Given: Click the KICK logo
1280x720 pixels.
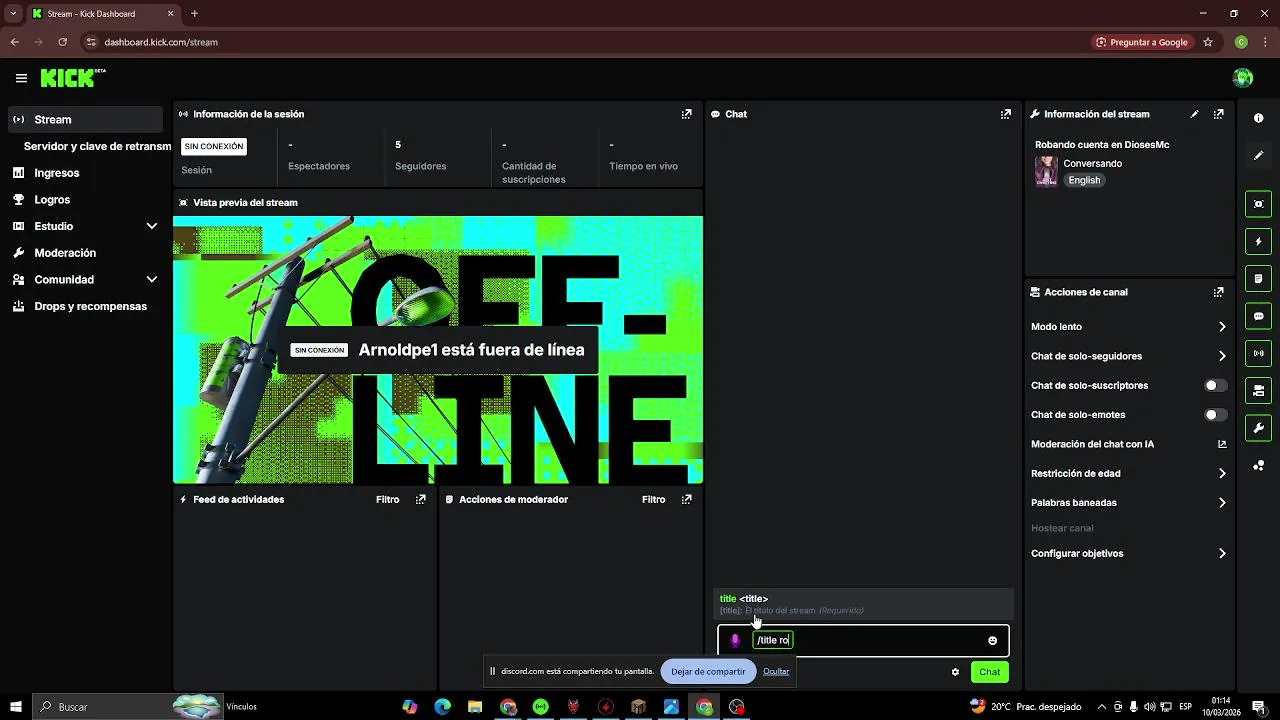Looking at the screenshot, I should coord(73,78).
